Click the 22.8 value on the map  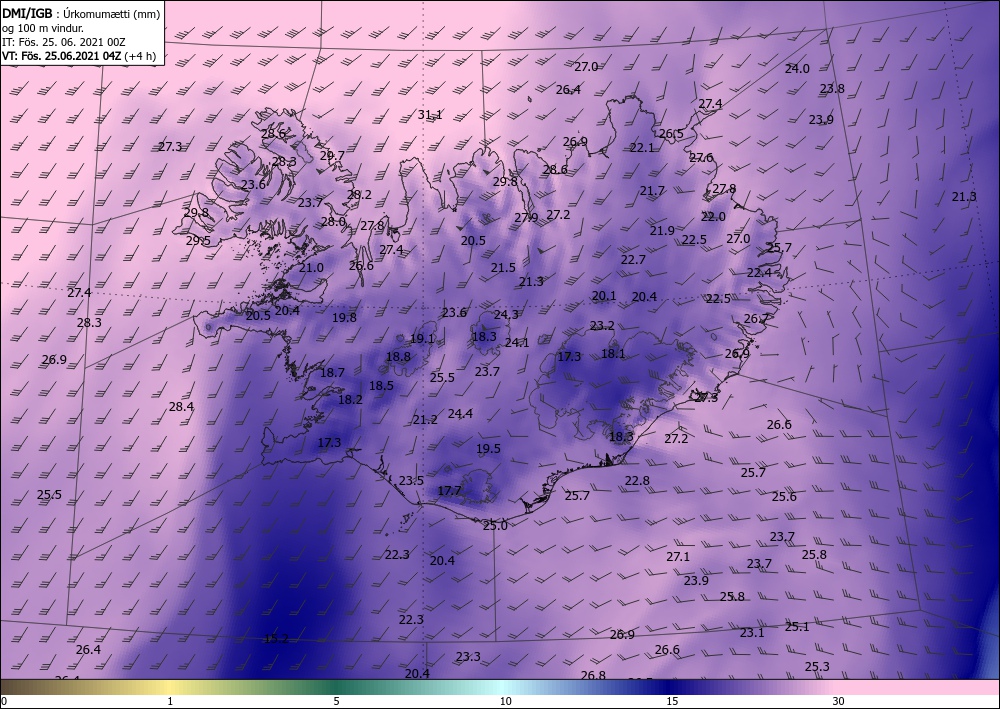point(637,481)
